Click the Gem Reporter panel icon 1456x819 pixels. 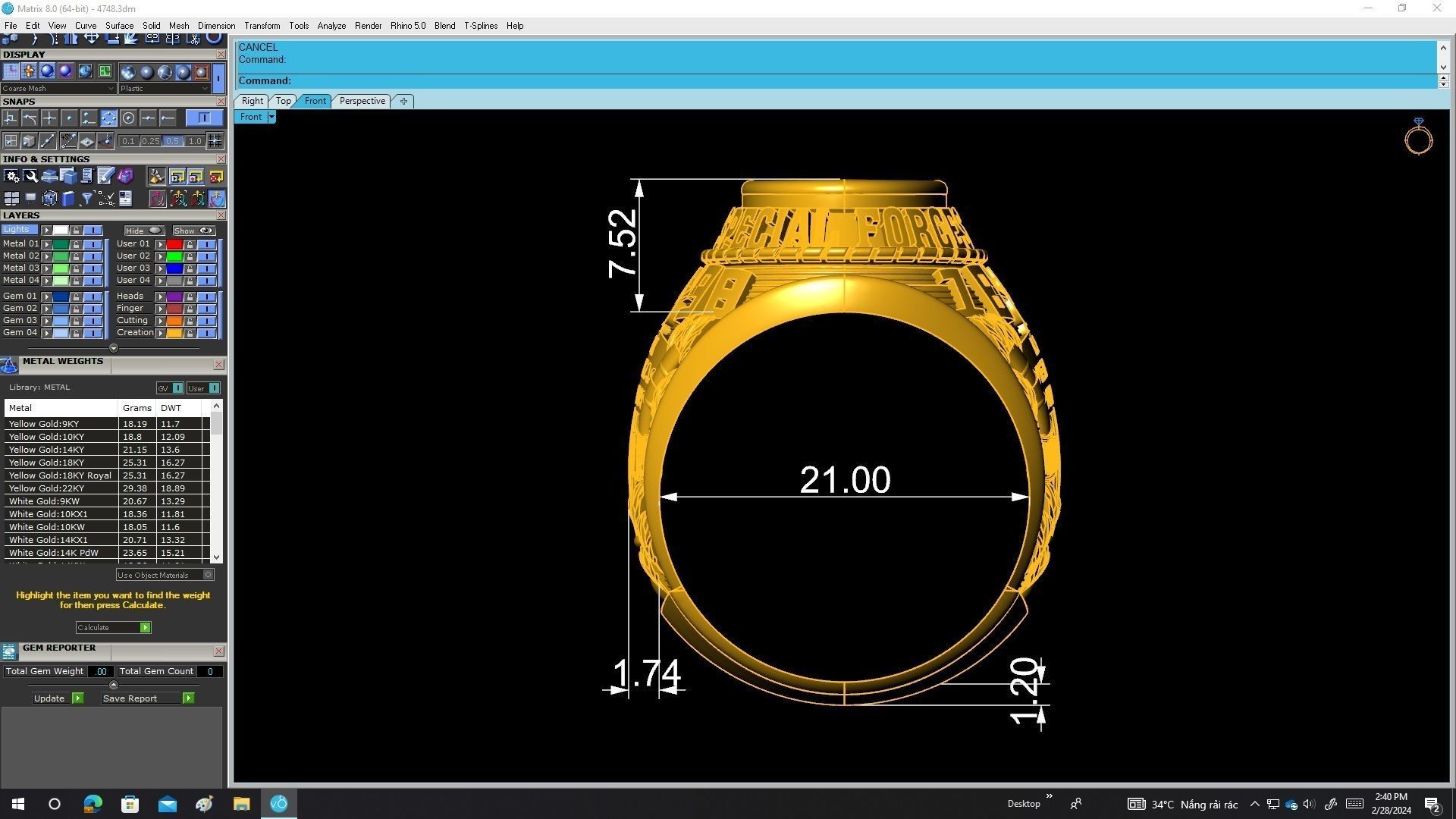click(x=9, y=651)
